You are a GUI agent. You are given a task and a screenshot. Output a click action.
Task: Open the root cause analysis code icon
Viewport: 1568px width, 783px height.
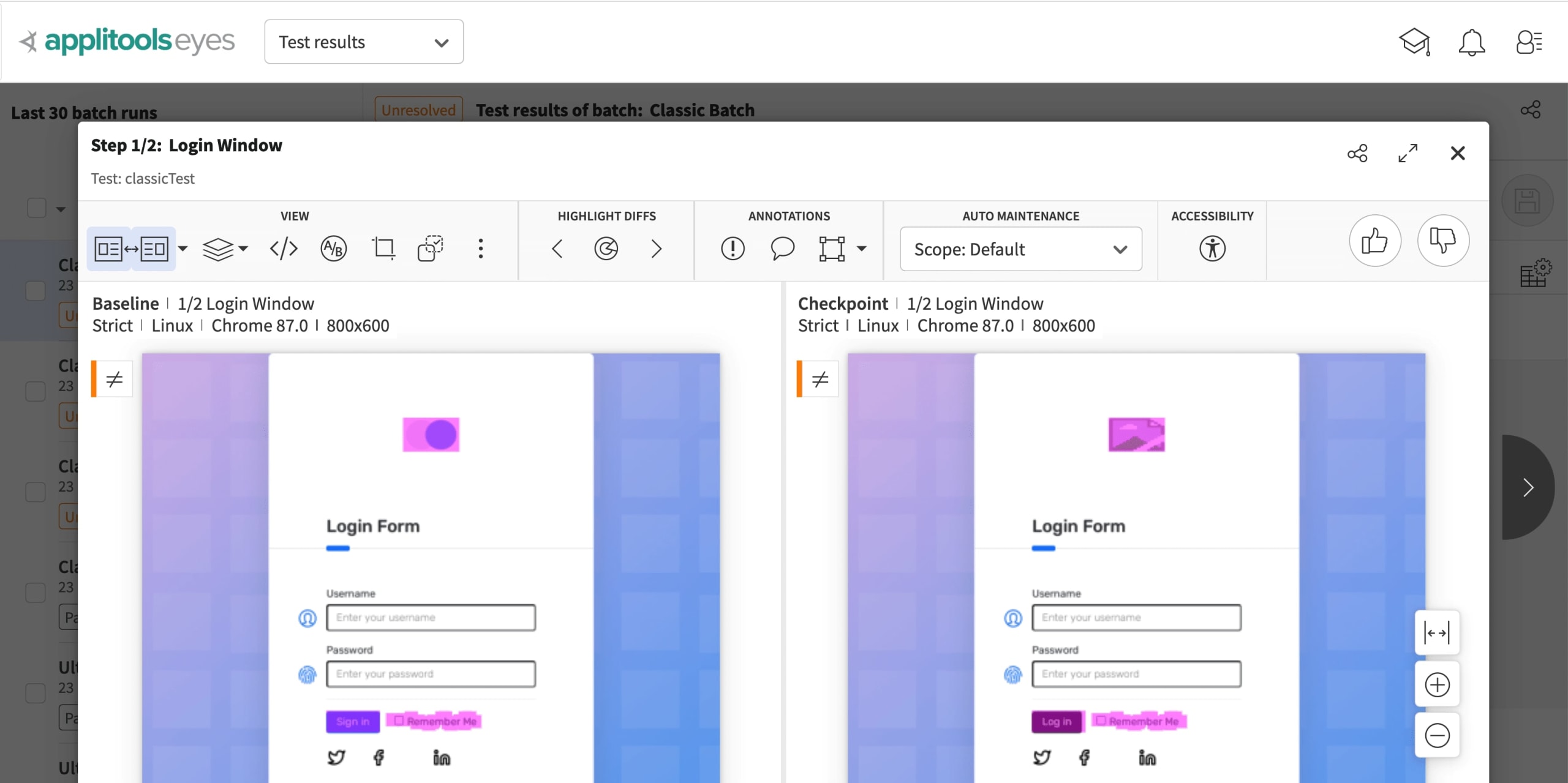pyautogui.click(x=284, y=249)
